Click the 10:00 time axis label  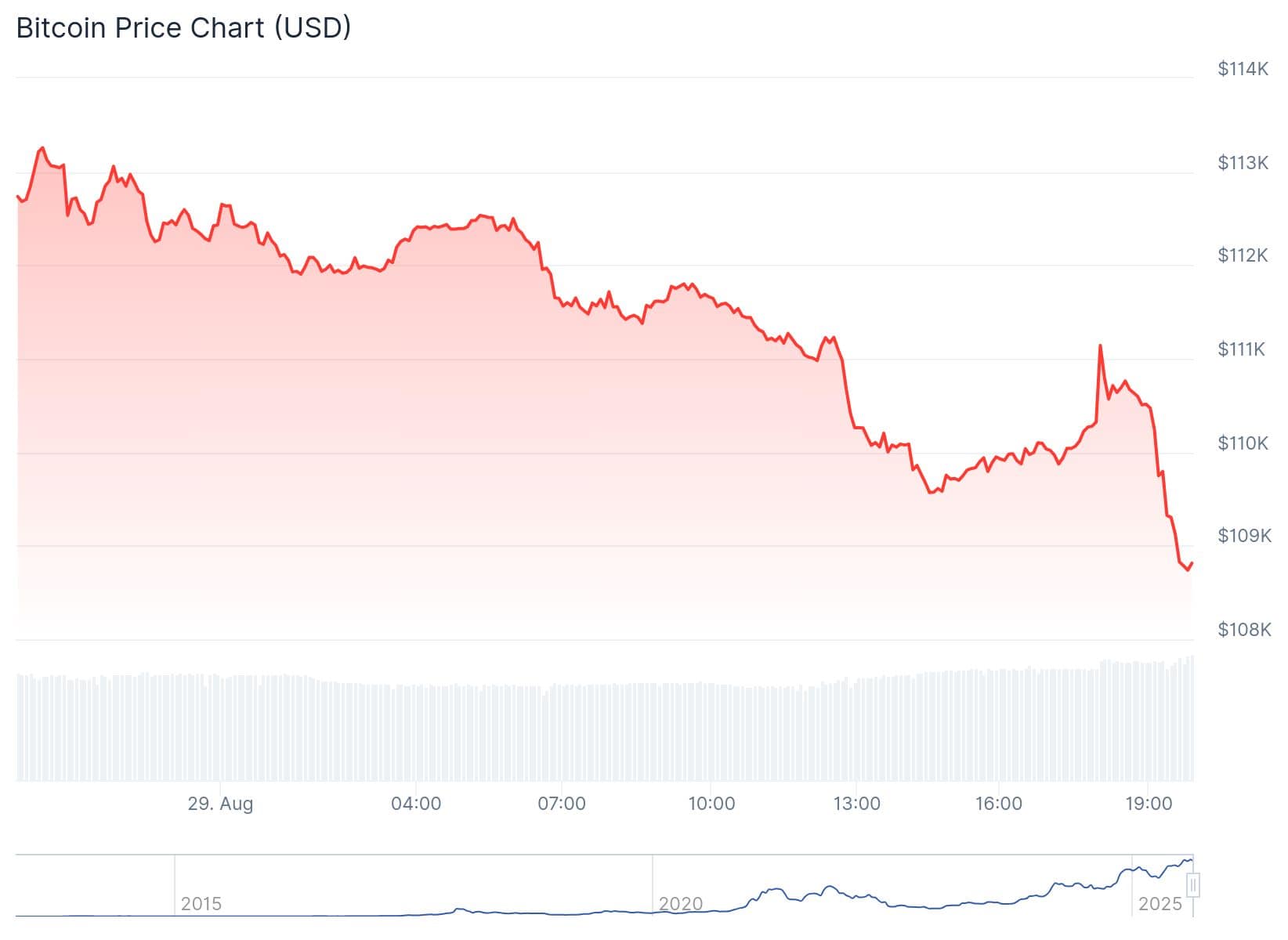click(711, 804)
